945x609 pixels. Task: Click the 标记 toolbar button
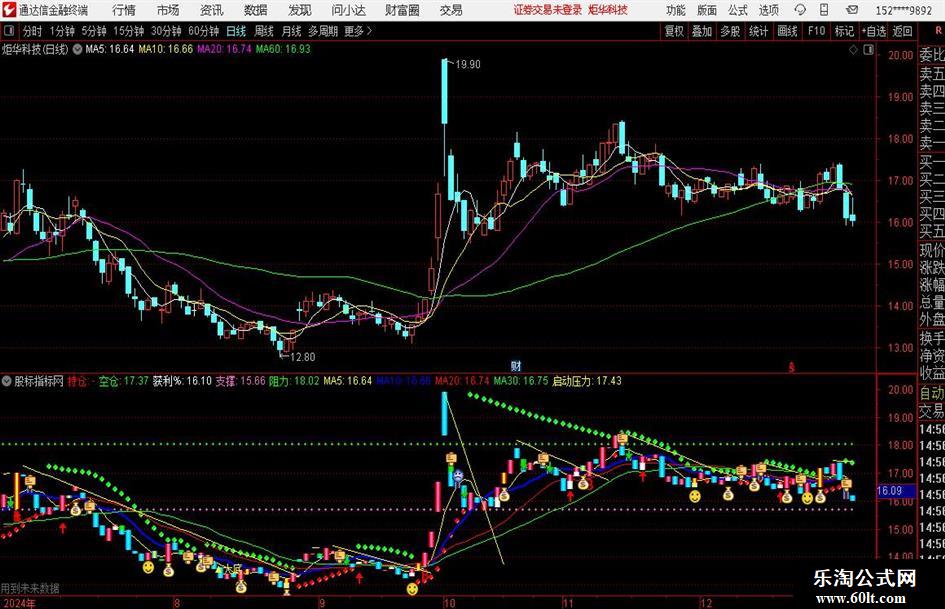click(844, 31)
